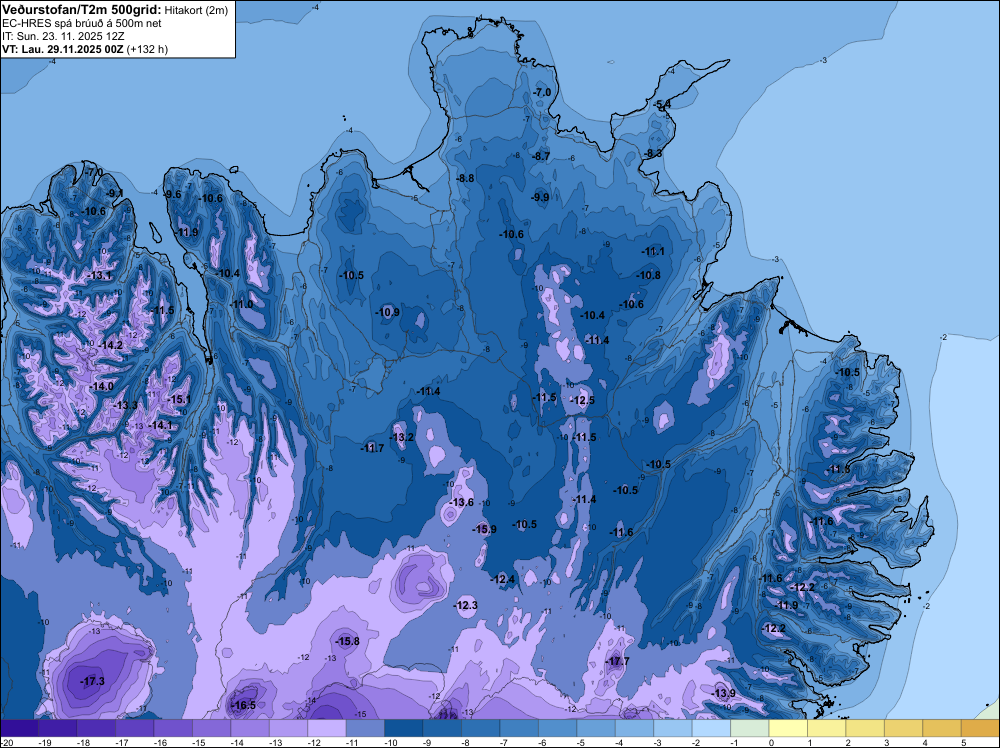The image size is (1000, 748).
Task: Click the -14.2 temperature value
Action: pos(110,345)
